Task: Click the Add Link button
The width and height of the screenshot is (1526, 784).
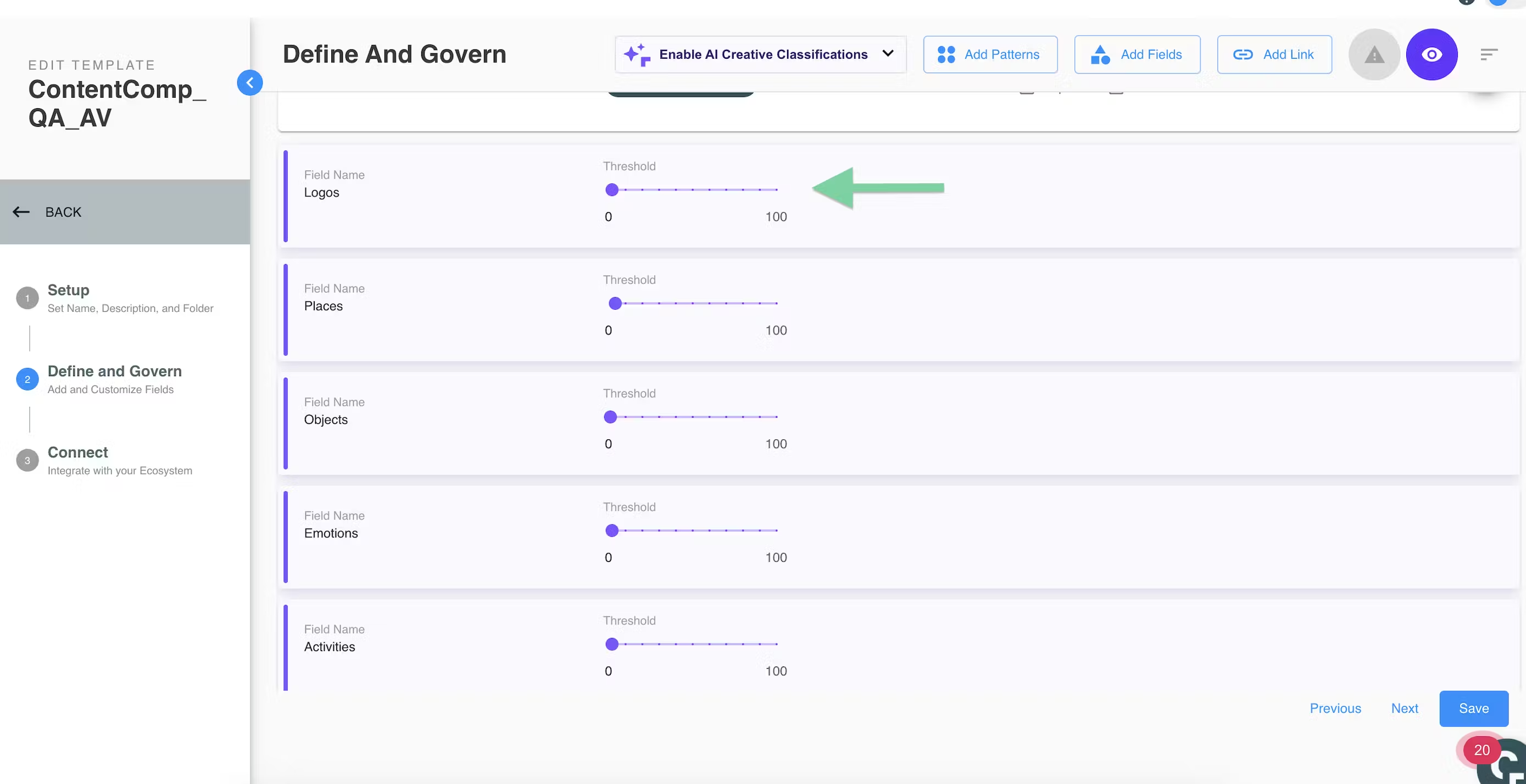Action: click(1274, 54)
